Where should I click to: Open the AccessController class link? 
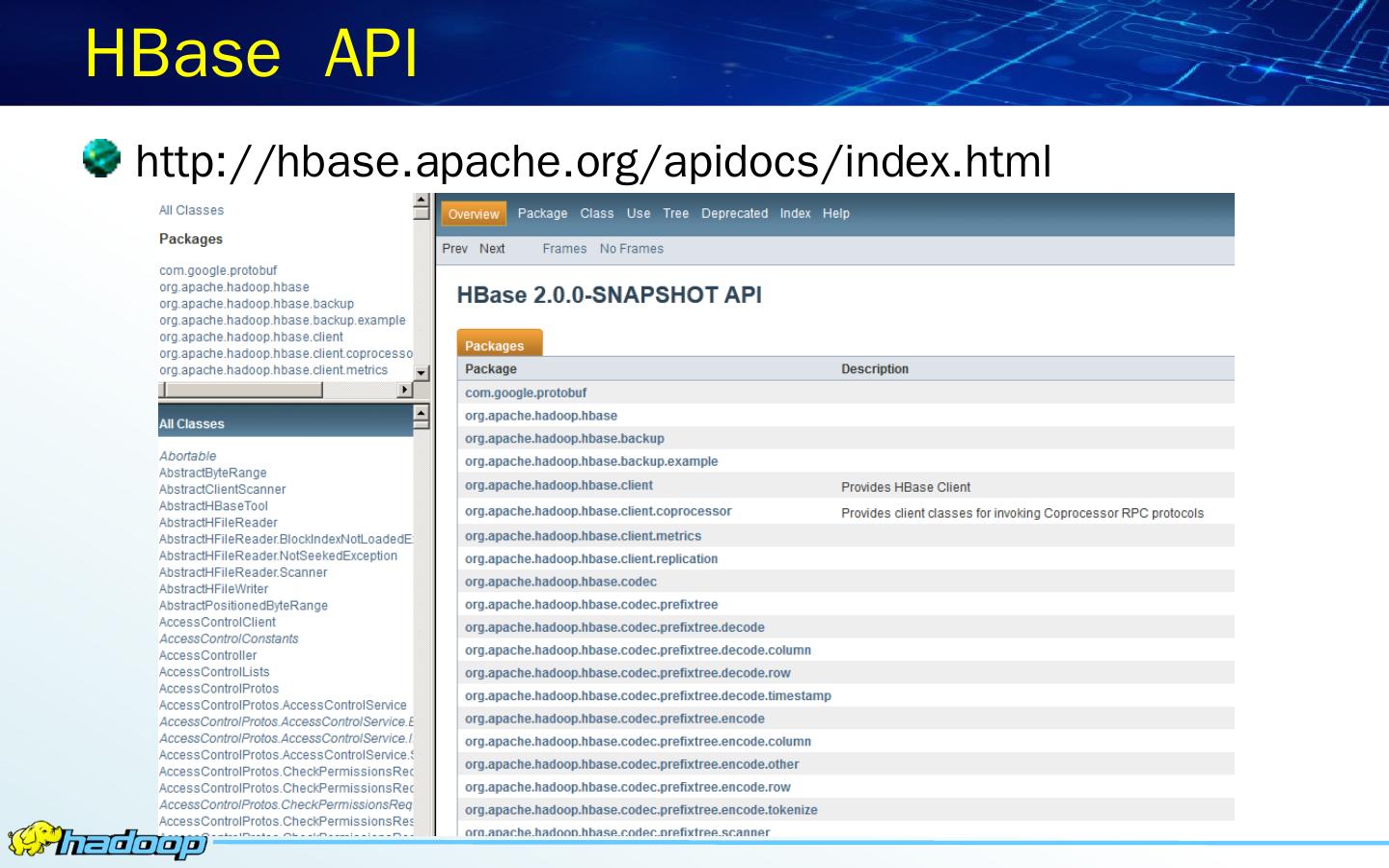208,655
